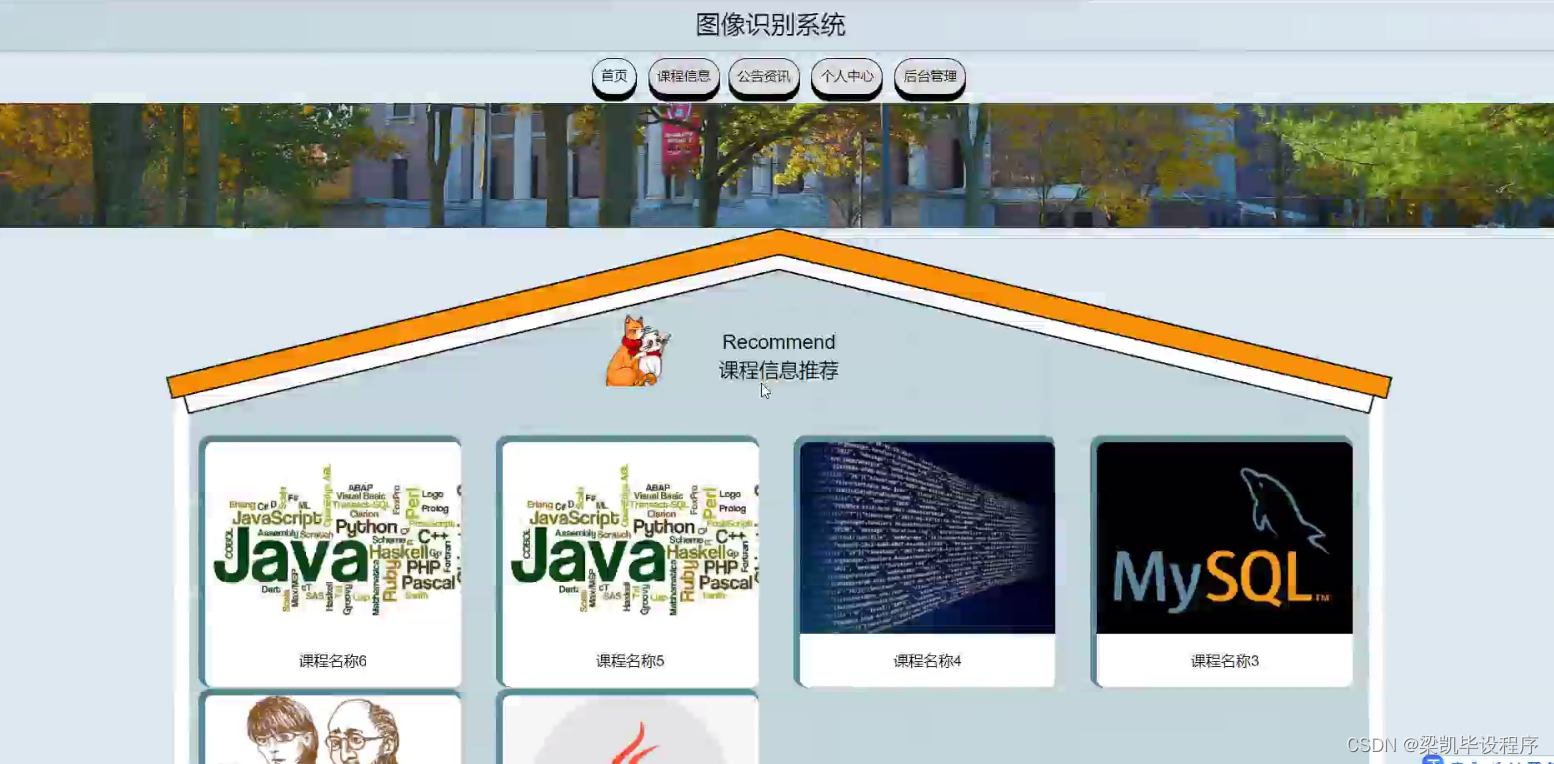Screen dimensions: 1554x764
Task: View the 课程名称4 code-matrix thumbnail
Action: [x=924, y=537]
